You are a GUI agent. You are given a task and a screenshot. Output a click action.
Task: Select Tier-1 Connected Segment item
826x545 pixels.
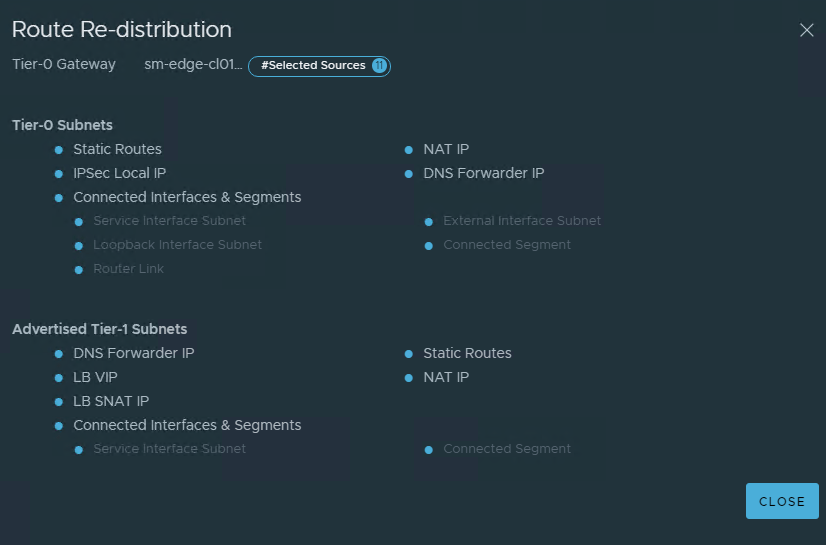point(507,449)
